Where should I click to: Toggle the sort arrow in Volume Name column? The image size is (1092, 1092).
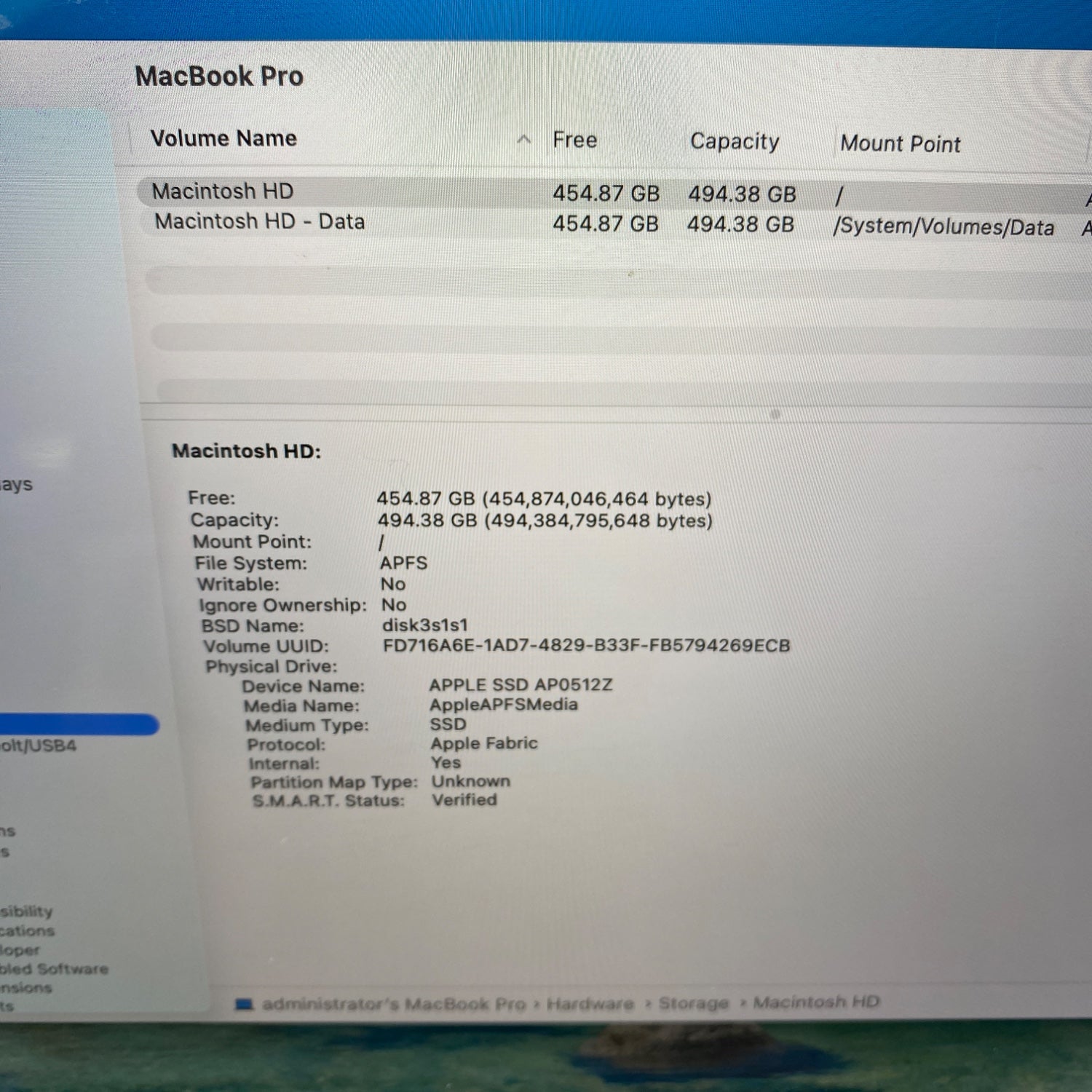523,140
